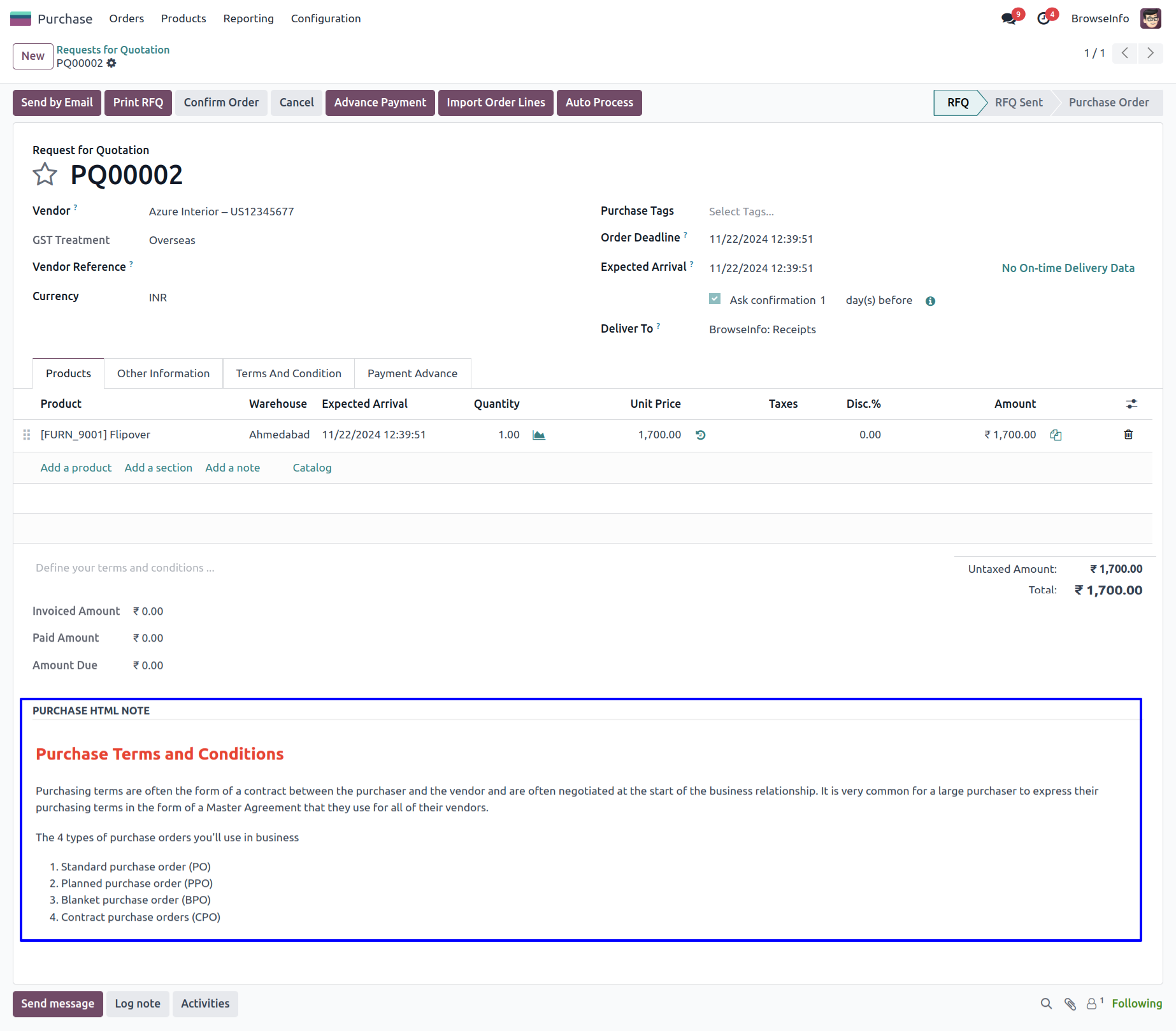
Task: Click the Advance Payment button
Action: point(380,103)
